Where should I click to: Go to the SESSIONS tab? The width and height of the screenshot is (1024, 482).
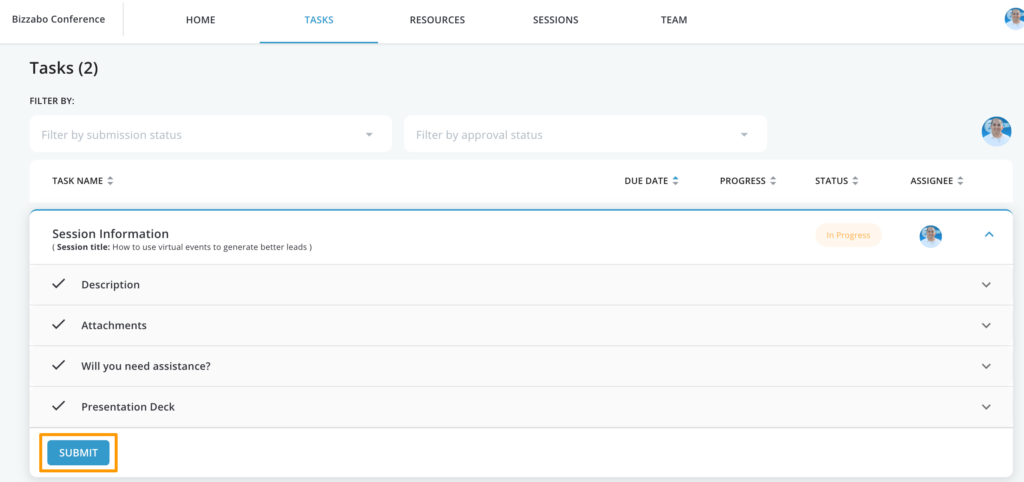click(555, 20)
